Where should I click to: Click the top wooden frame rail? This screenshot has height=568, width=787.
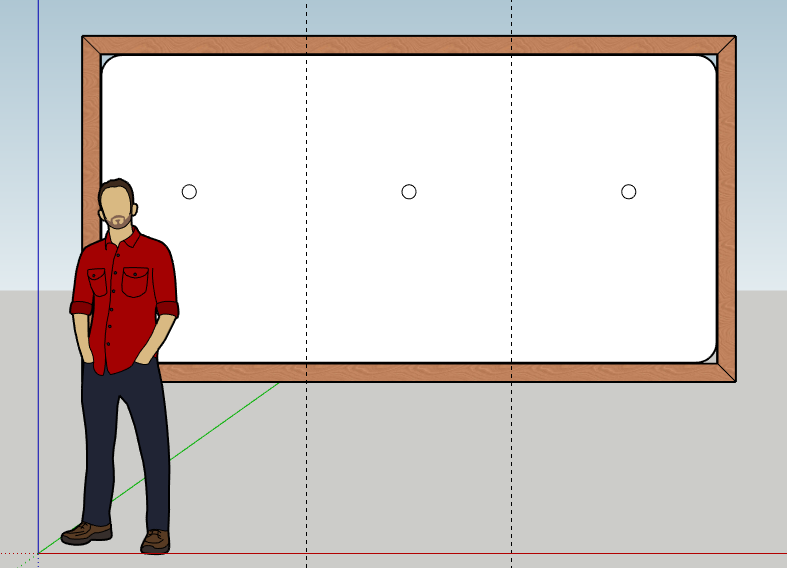pos(409,45)
